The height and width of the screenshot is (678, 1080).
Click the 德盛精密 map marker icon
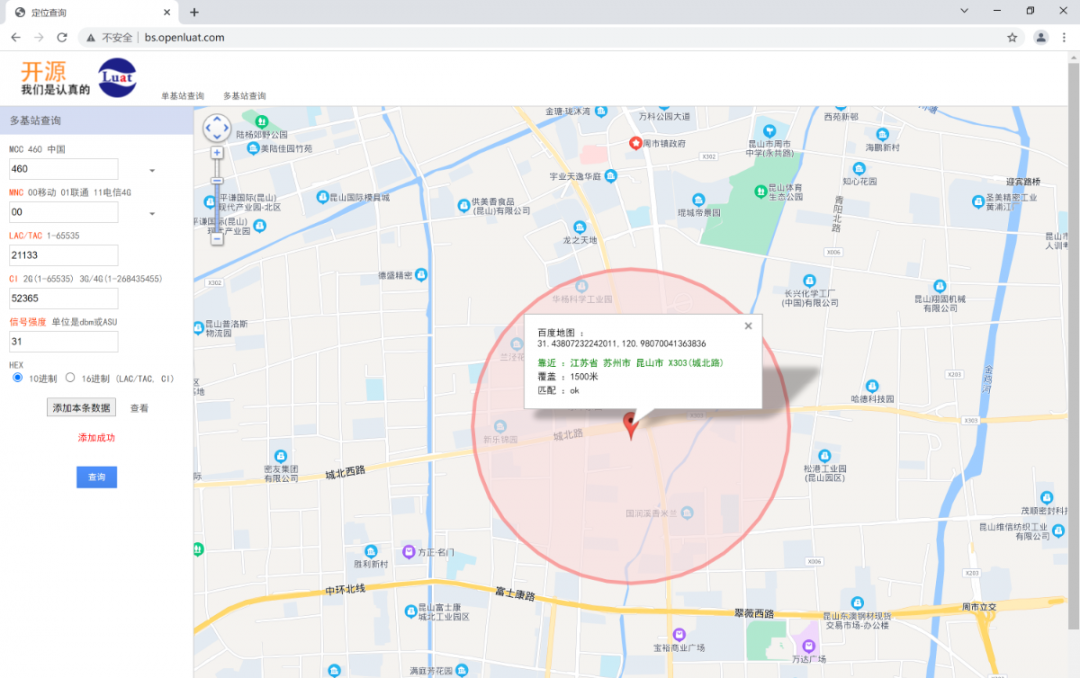click(x=421, y=275)
